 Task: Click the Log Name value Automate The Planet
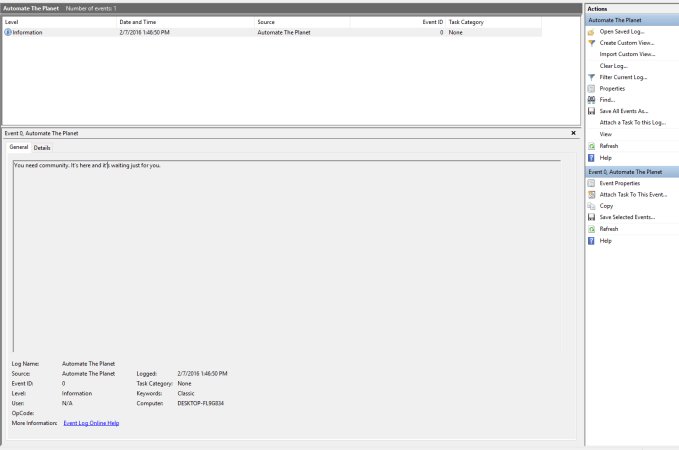88,364
